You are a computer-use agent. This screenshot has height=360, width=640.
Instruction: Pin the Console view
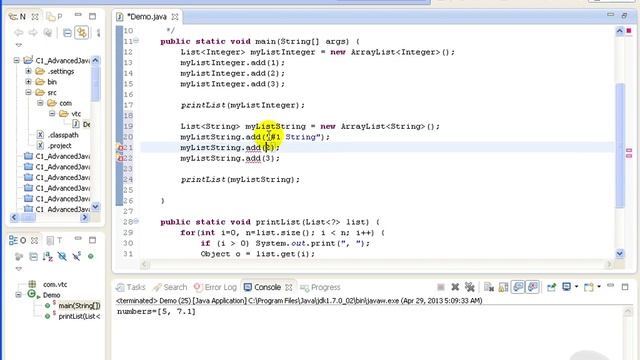tap(551, 287)
